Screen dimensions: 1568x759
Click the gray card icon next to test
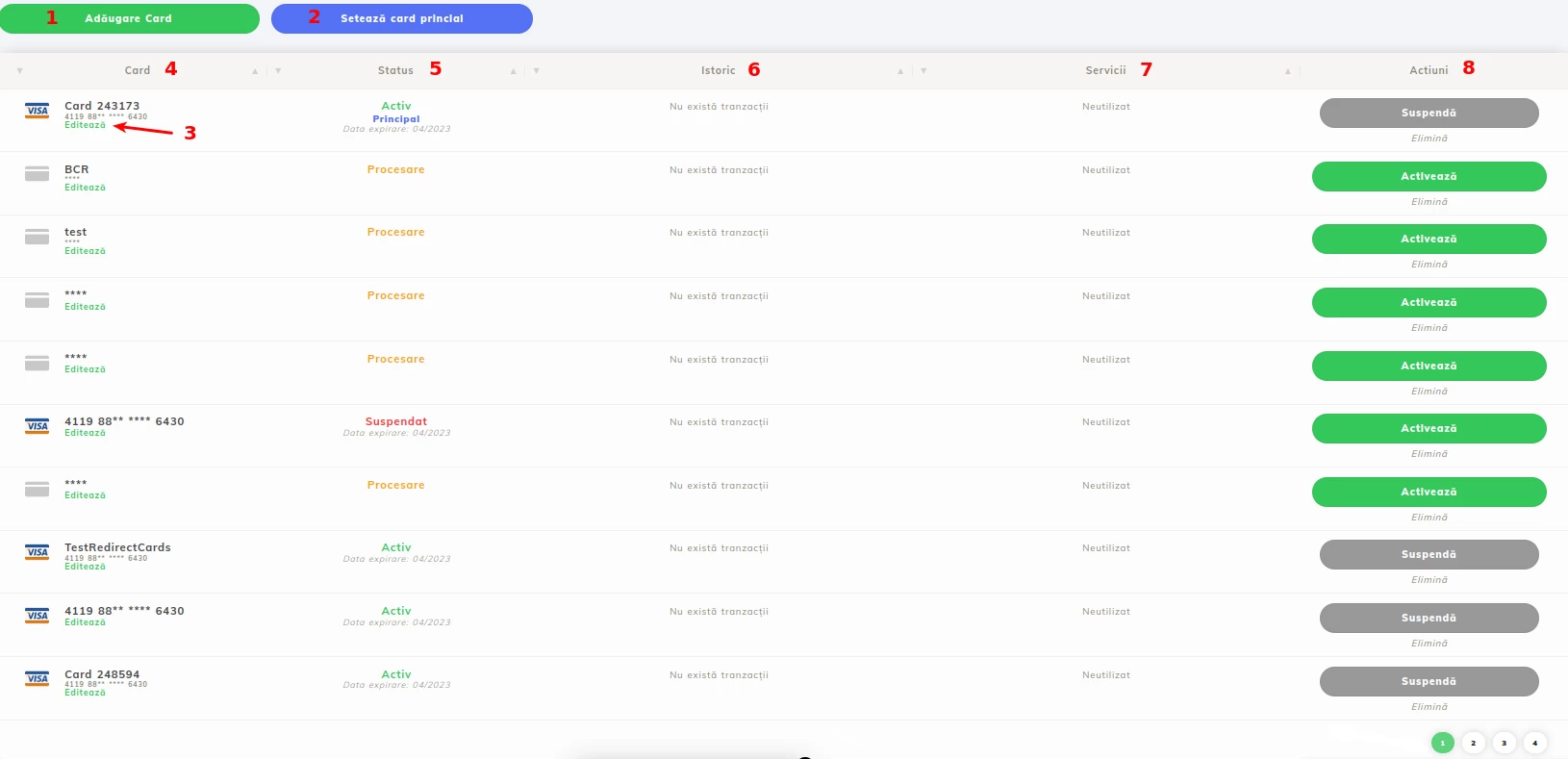[37, 237]
